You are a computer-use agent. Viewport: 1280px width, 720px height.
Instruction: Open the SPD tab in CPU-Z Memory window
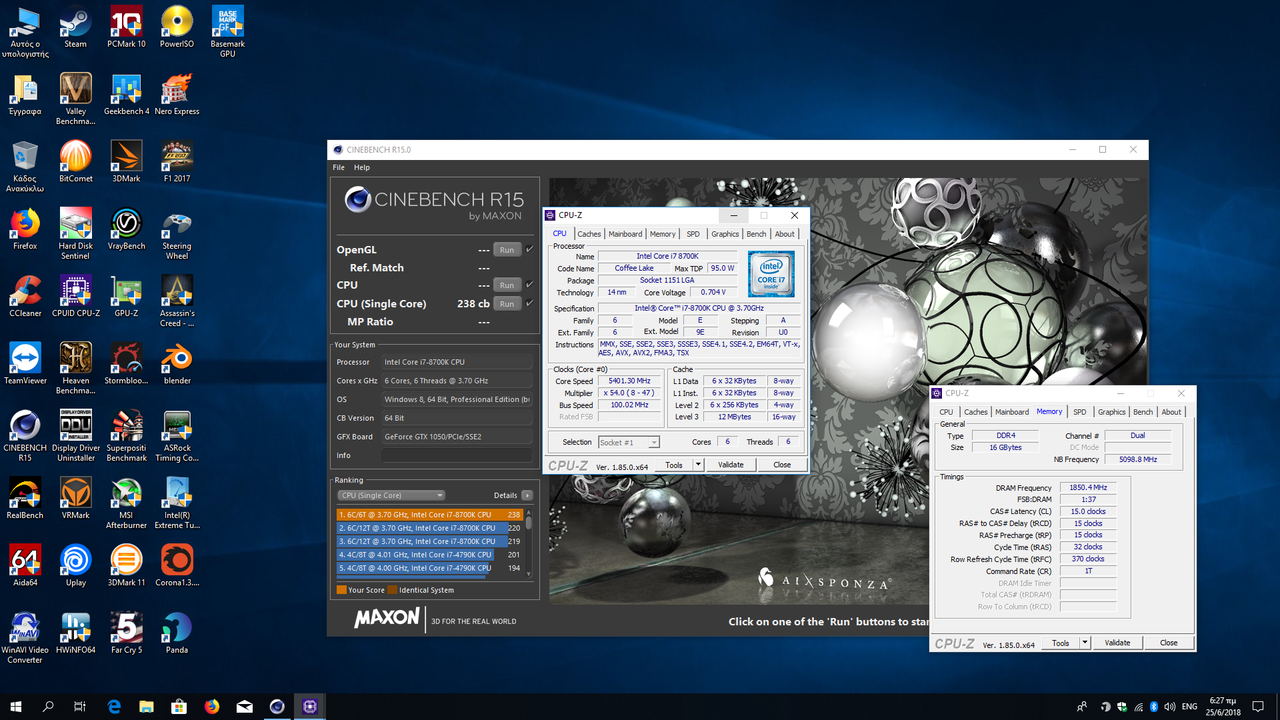pyautogui.click(x=1080, y=412)
